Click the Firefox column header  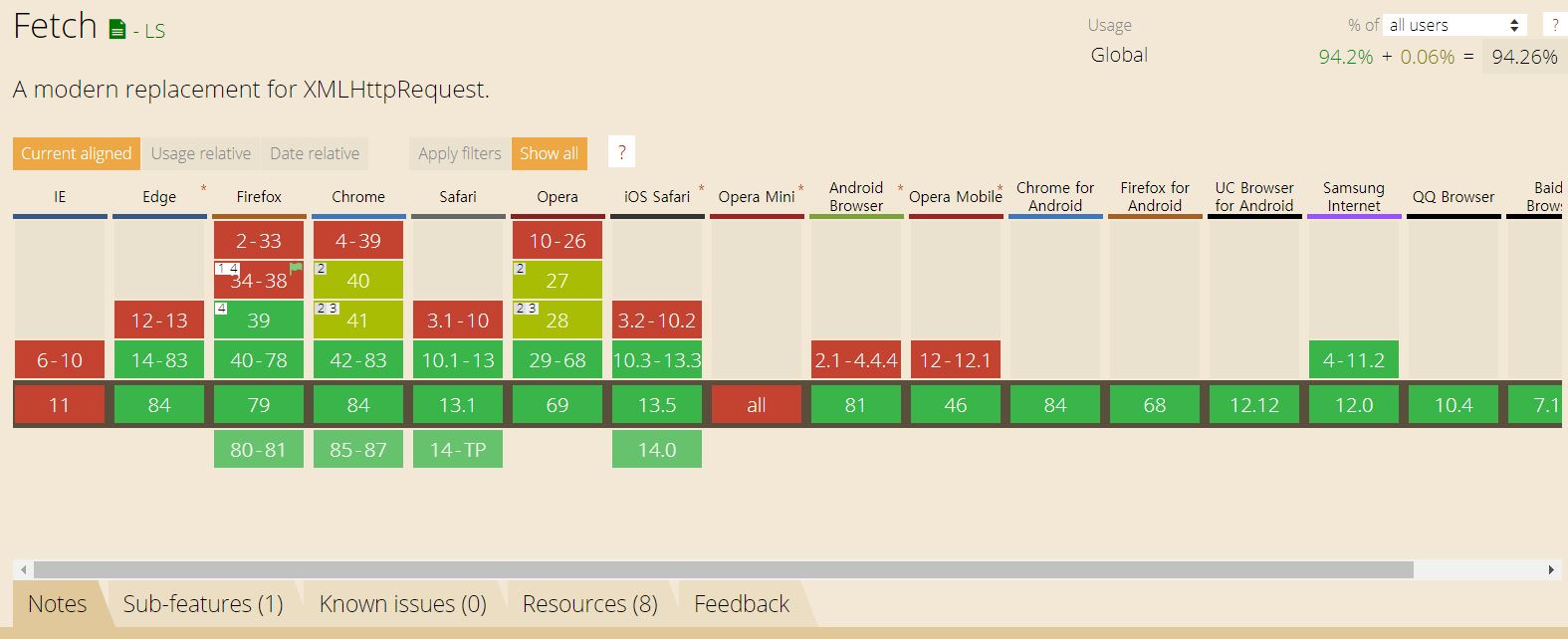pos(259,197)
